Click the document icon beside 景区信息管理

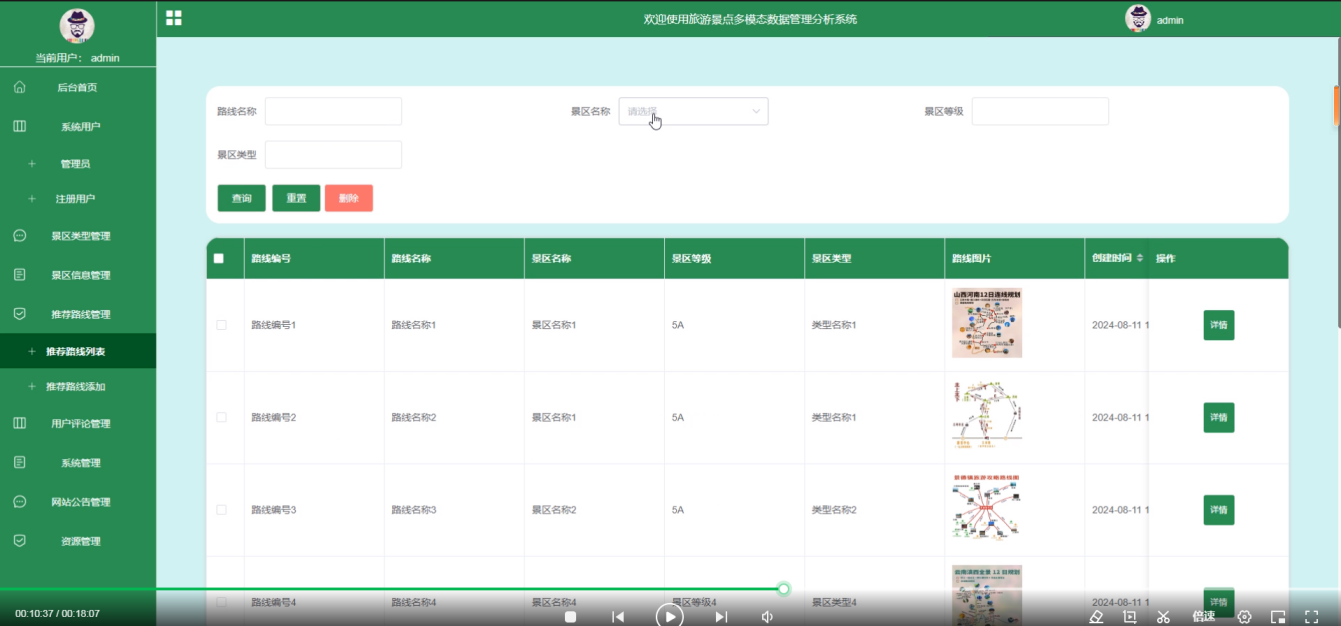coord(19,275)
